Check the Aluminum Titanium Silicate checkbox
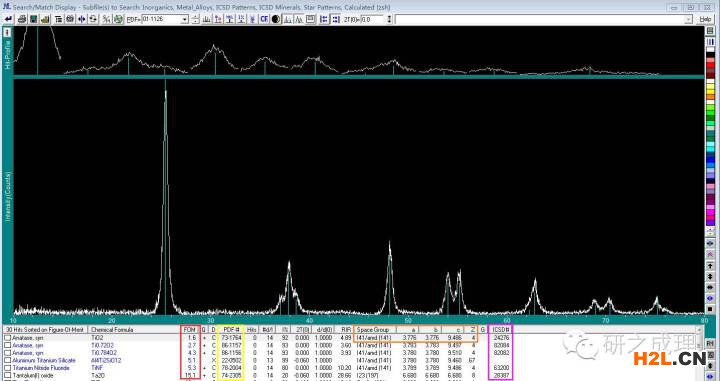Image resolution: width=720 pixels, height=381 pixels. (7, 360)
